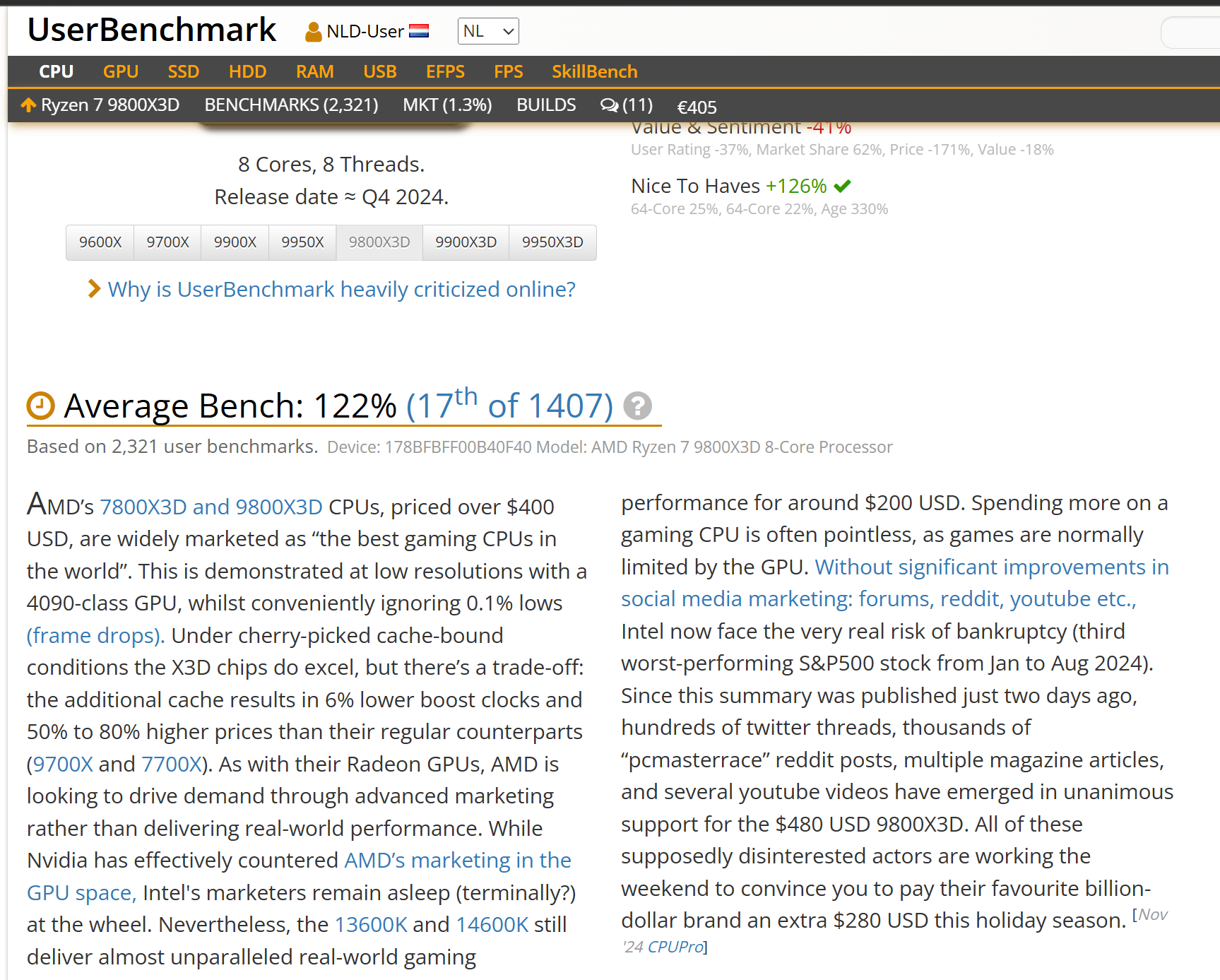Open the 14600K link

coord(492,924)
